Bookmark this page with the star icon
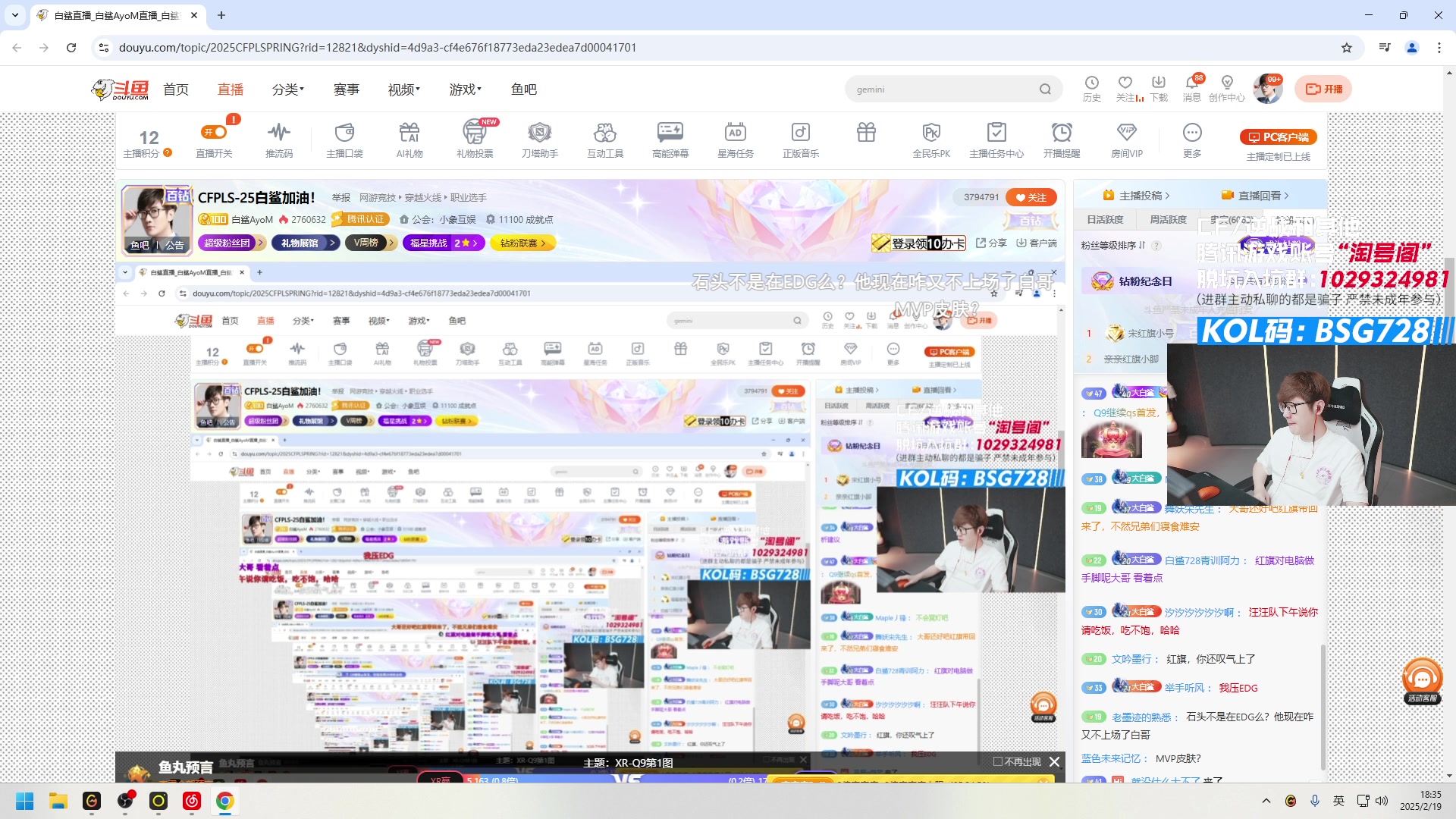 pyautogui.click(x=1347, y=48)
